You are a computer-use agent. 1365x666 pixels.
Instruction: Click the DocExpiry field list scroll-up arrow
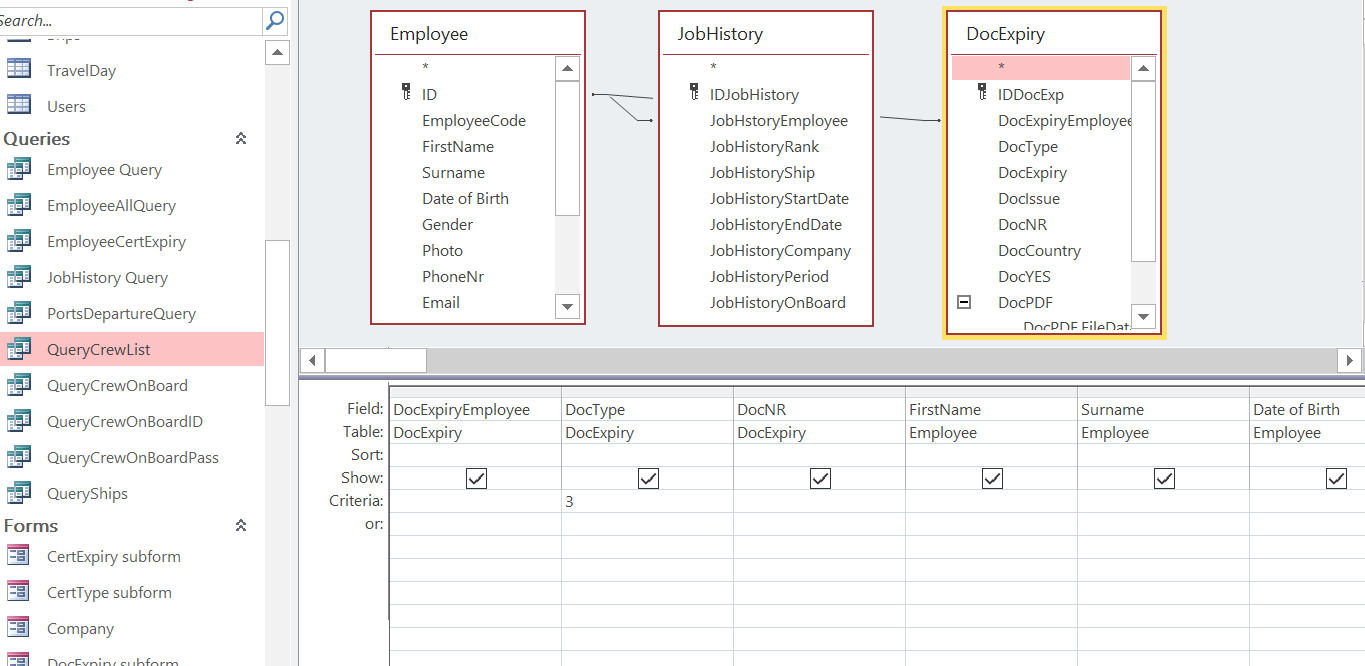1144,69
